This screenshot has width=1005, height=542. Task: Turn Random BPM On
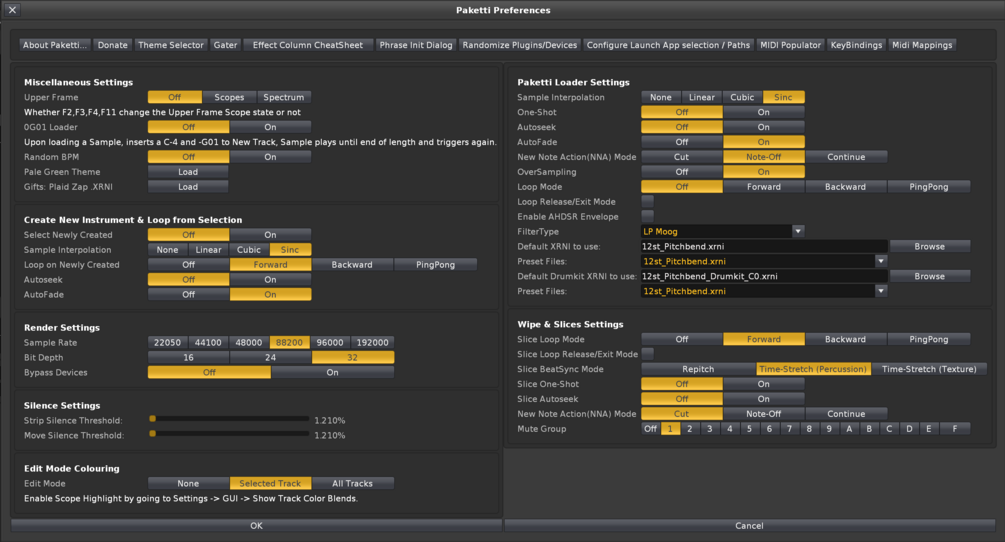(x=270, y=157)
